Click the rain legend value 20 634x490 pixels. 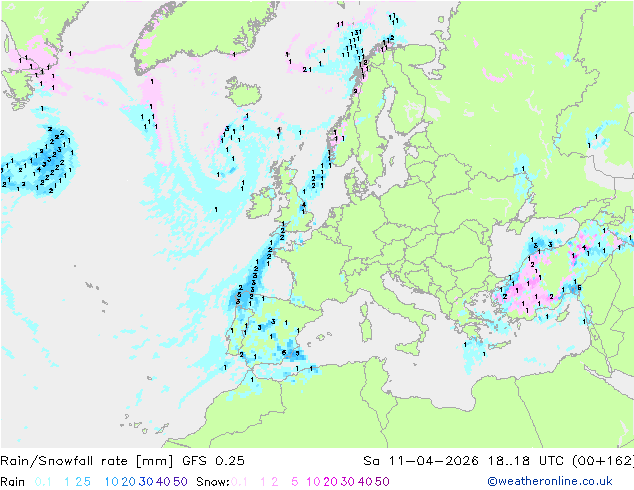point(129,482)
